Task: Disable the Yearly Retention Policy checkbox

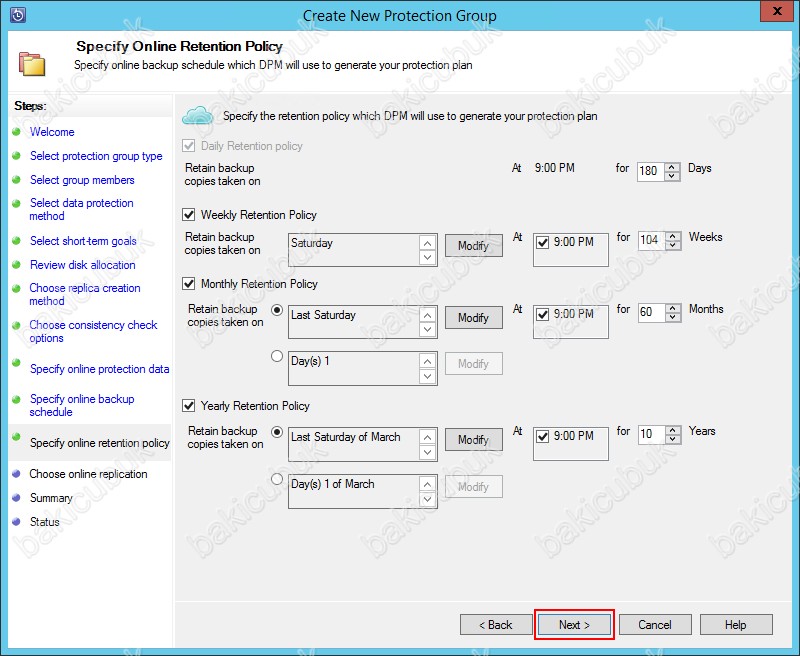Action: pyautogui.click(x=189, y=406)
